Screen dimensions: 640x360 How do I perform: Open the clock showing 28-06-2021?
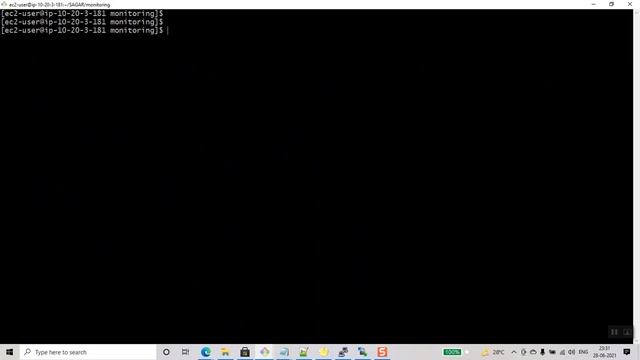pyautogui.click(x=604, y=352)
